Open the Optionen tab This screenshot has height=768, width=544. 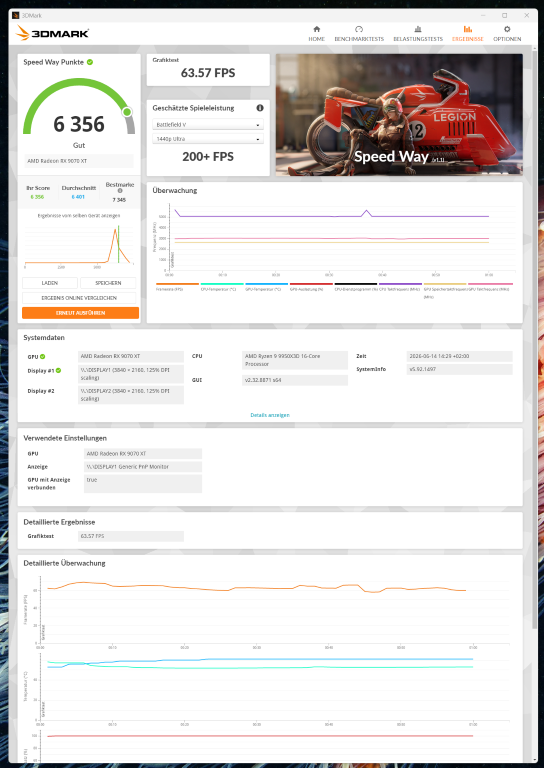pyautogui.click(x=507, y=34)
